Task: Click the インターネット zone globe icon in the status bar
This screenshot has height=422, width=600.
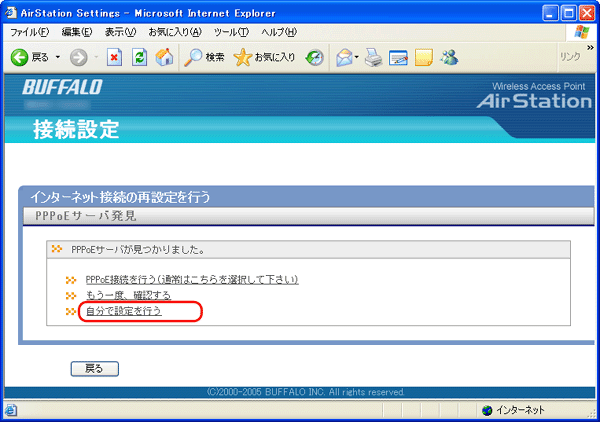Action: (x=487, y=410)
